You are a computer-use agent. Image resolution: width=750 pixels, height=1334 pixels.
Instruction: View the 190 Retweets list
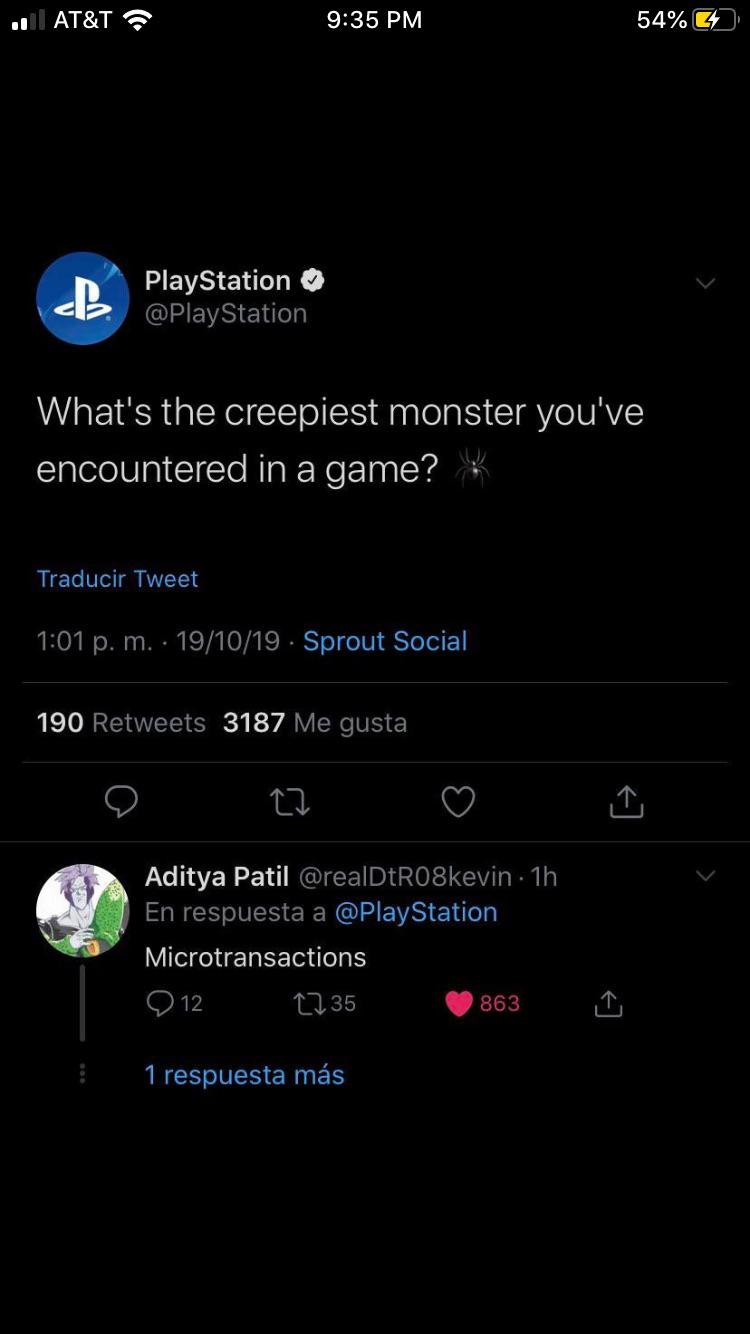(121, 723)
